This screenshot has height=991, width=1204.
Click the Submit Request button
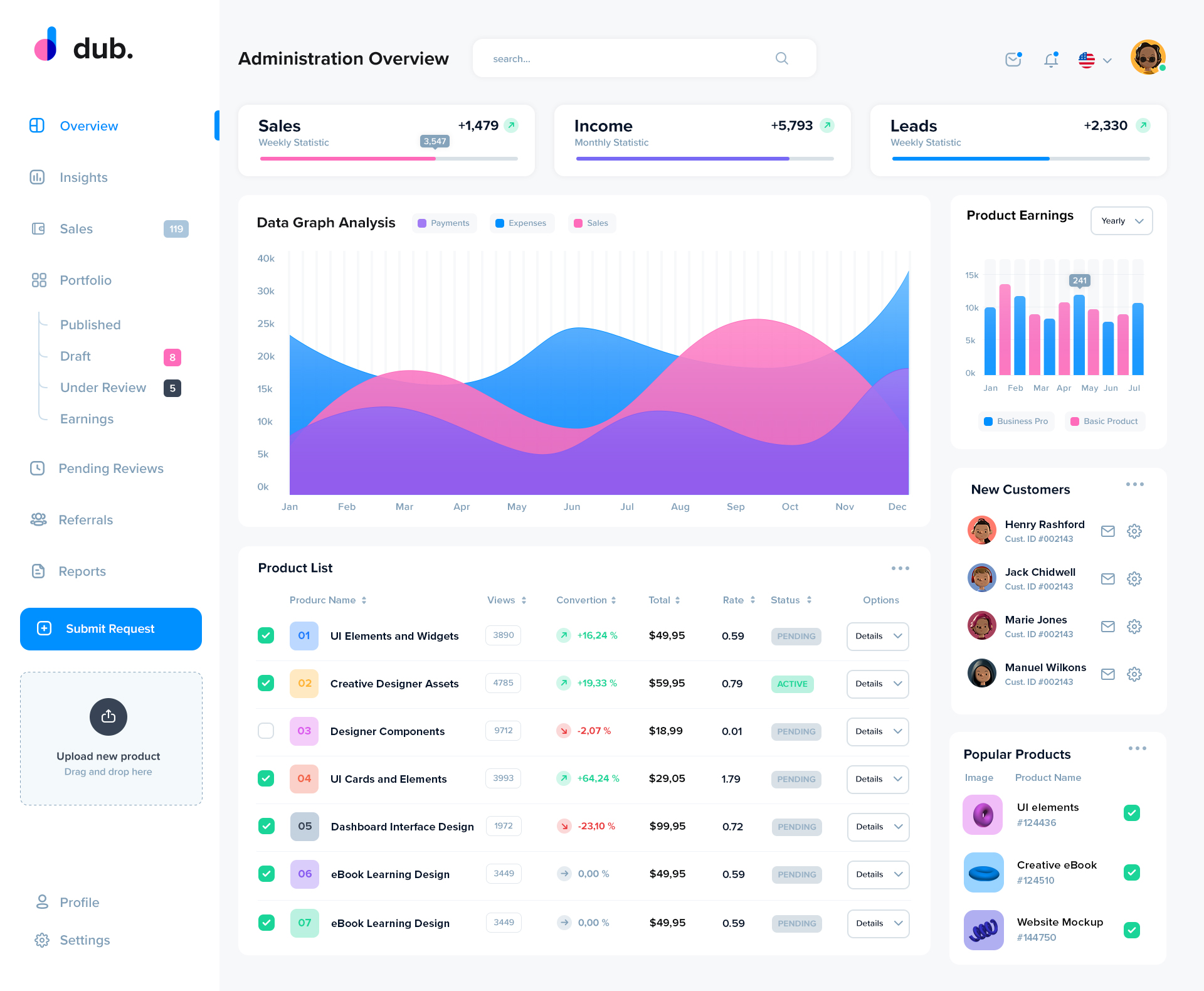pyautogui.click(x=110, y=628)
